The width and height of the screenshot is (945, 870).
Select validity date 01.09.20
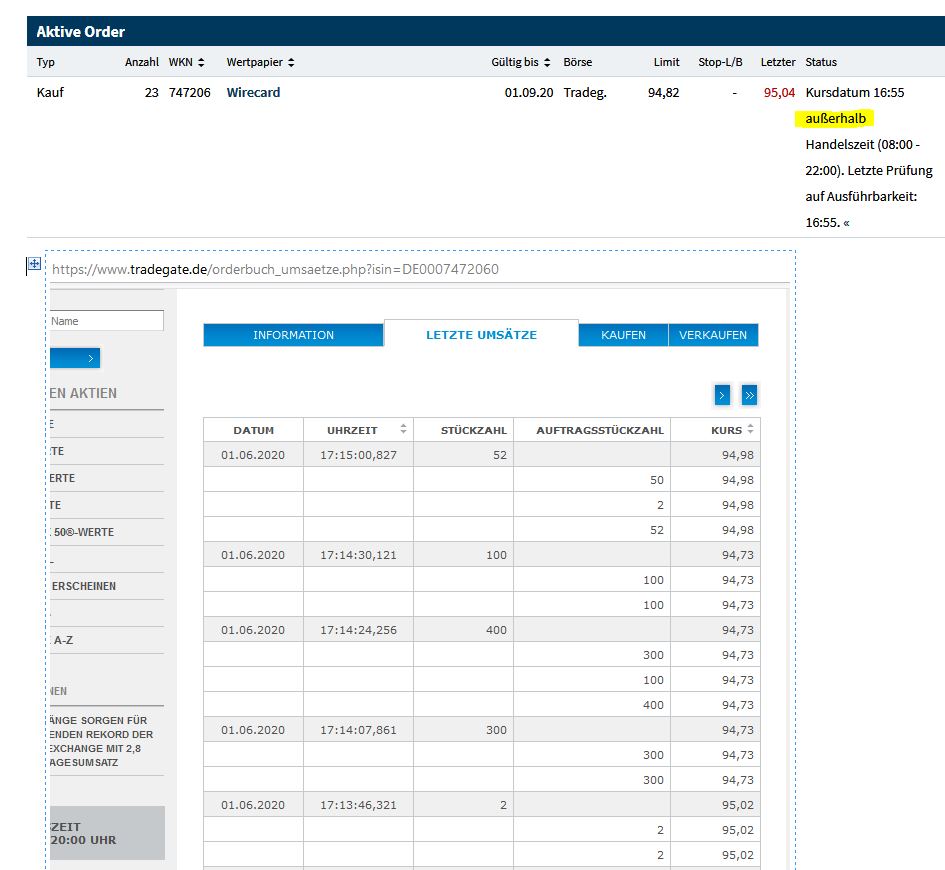click(x=529, y=92)
